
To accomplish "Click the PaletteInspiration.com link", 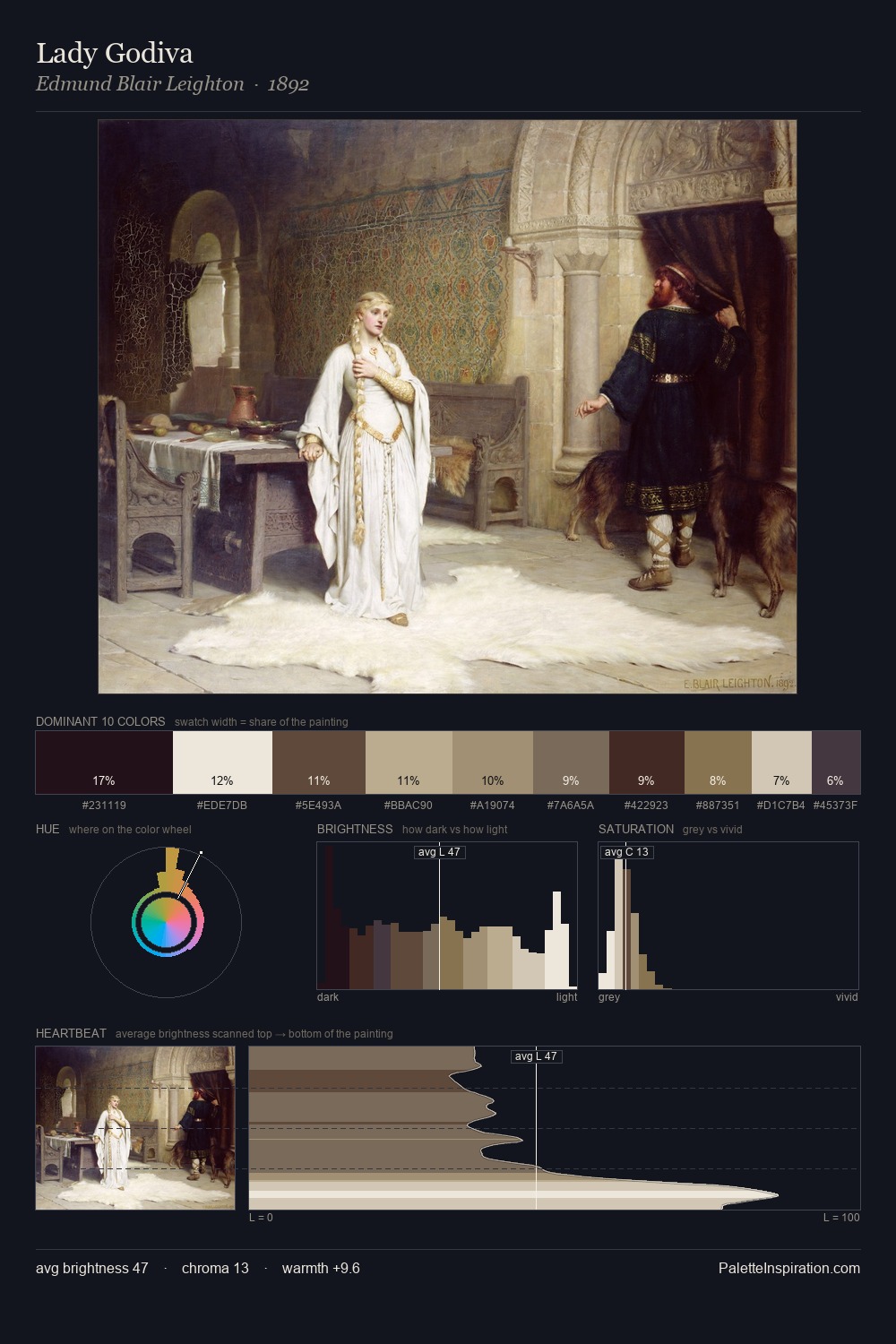I will point(789,1268).
